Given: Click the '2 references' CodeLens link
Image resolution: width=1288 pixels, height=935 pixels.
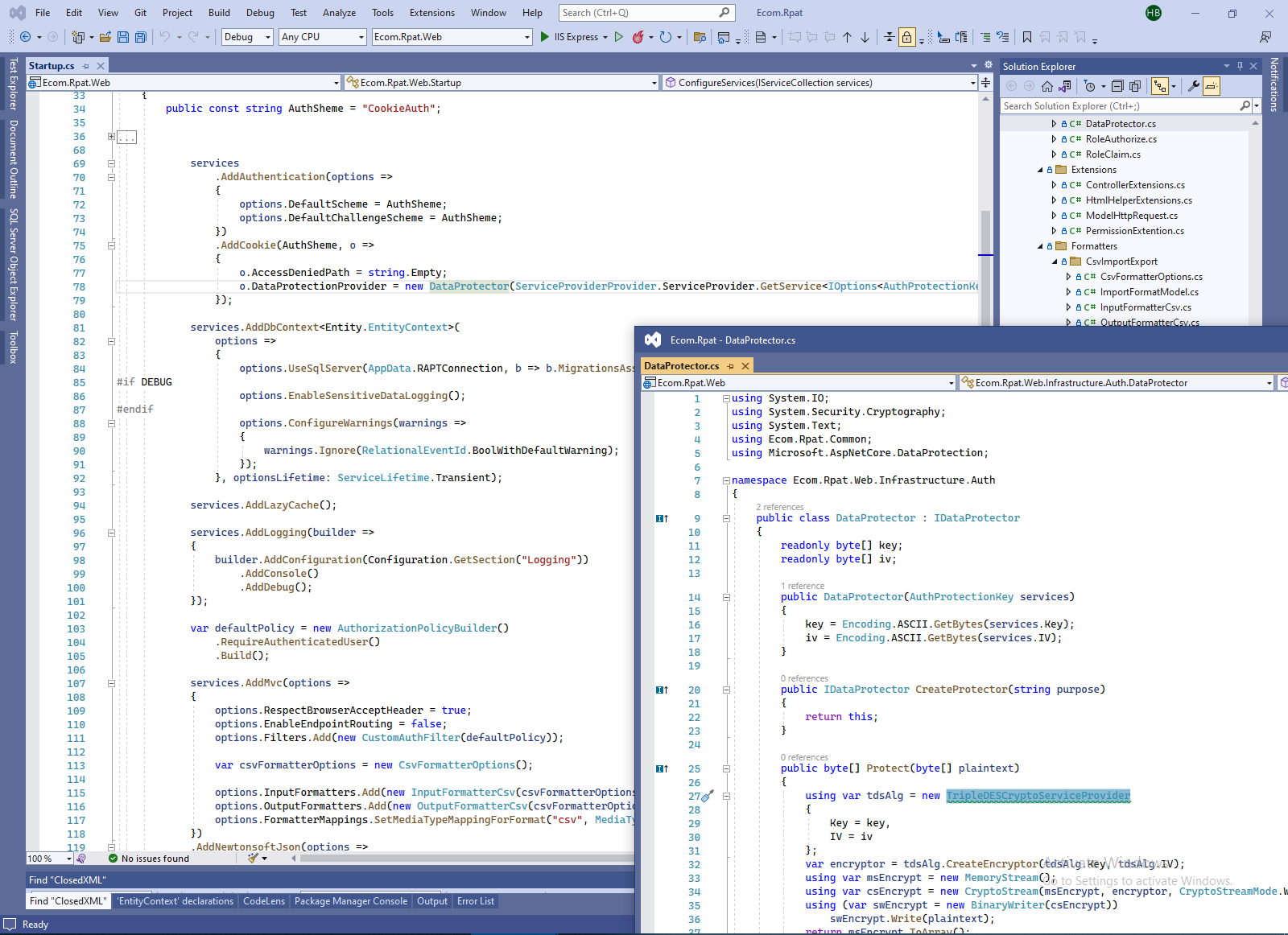Looking at the screenshot, I should [x=779, y=507].
